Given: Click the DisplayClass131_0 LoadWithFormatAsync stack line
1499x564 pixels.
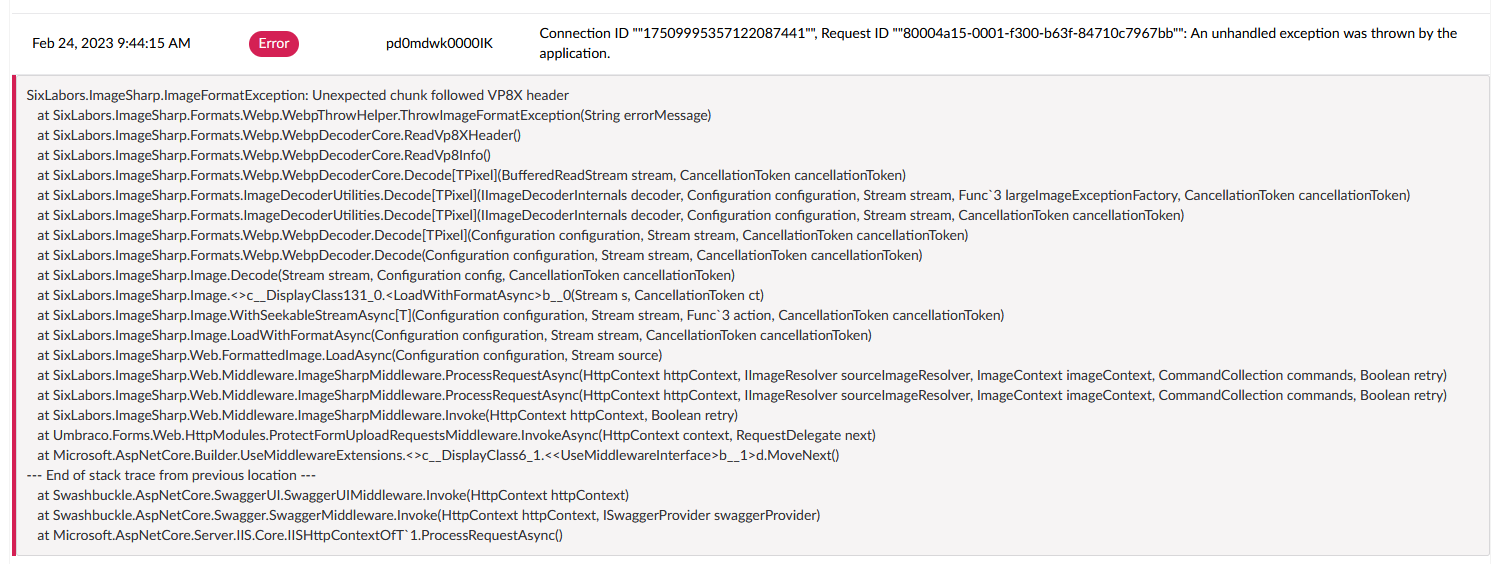Looking at the screenshot, I should [x=401, y=295].
